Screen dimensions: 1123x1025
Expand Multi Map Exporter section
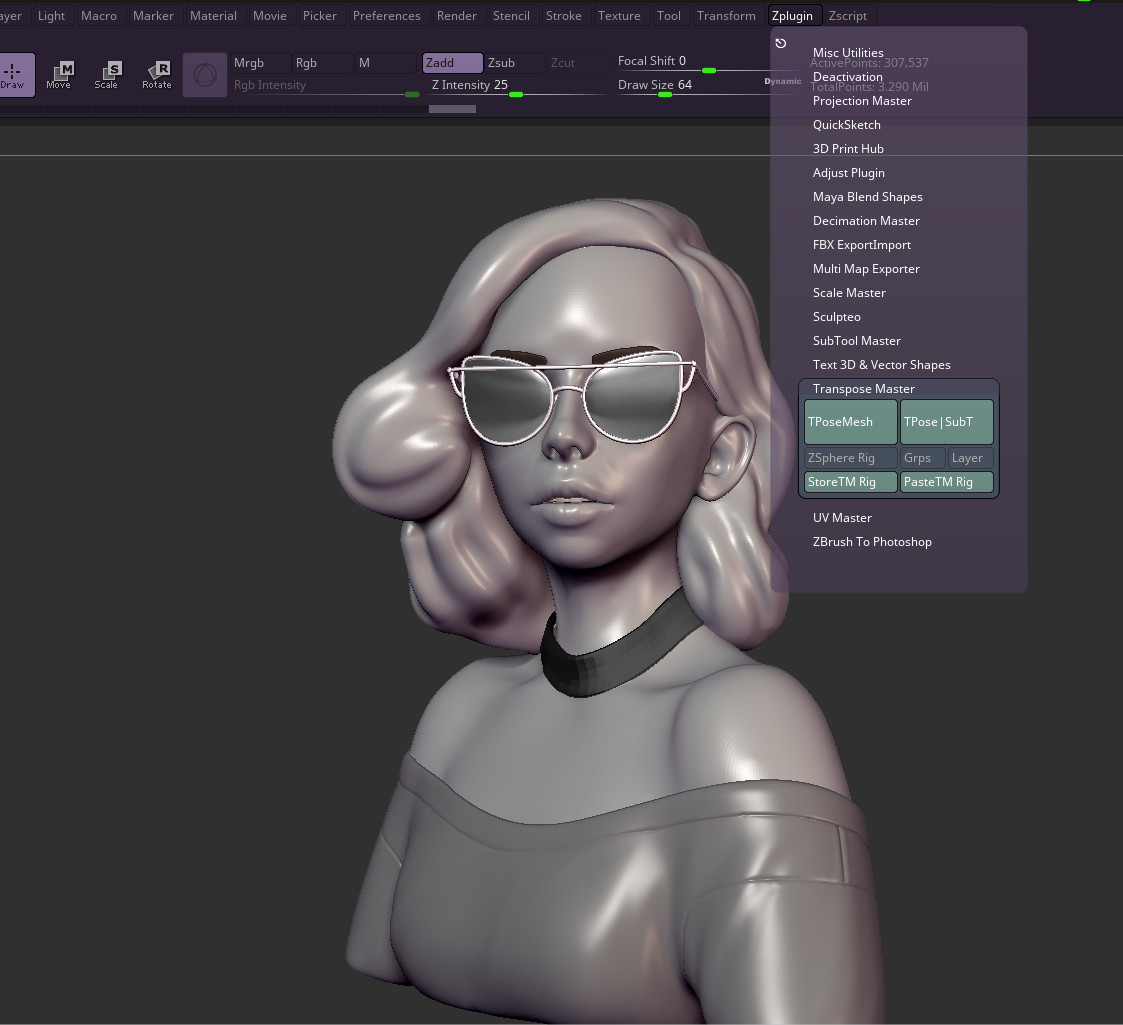pyautogui.click(x=866, y=269)
